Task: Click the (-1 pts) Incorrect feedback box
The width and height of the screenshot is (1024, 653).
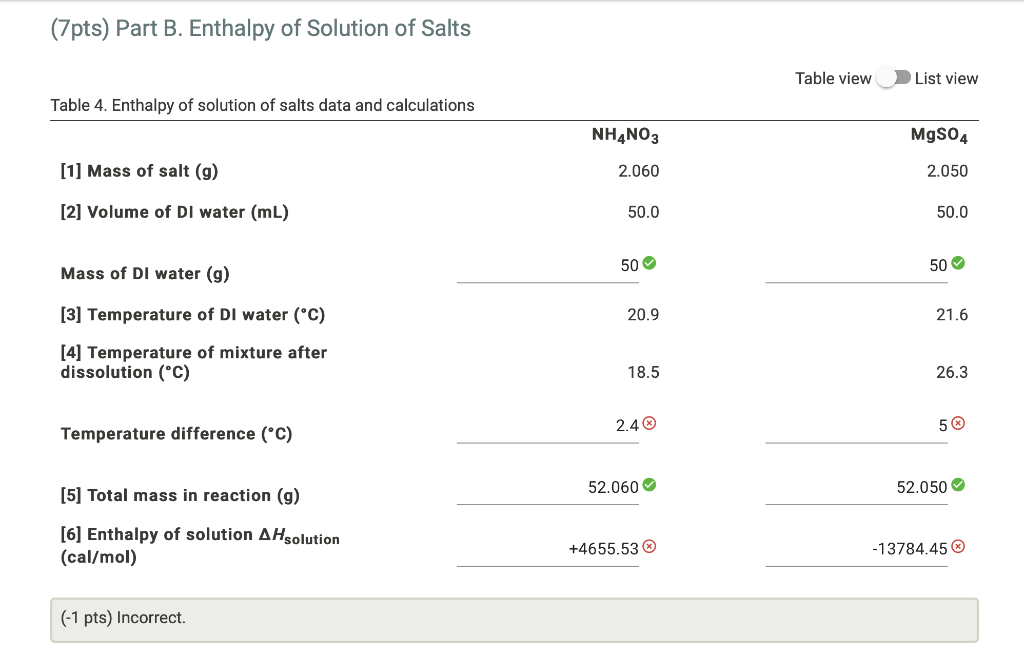Action: click(x=514, y=619)
